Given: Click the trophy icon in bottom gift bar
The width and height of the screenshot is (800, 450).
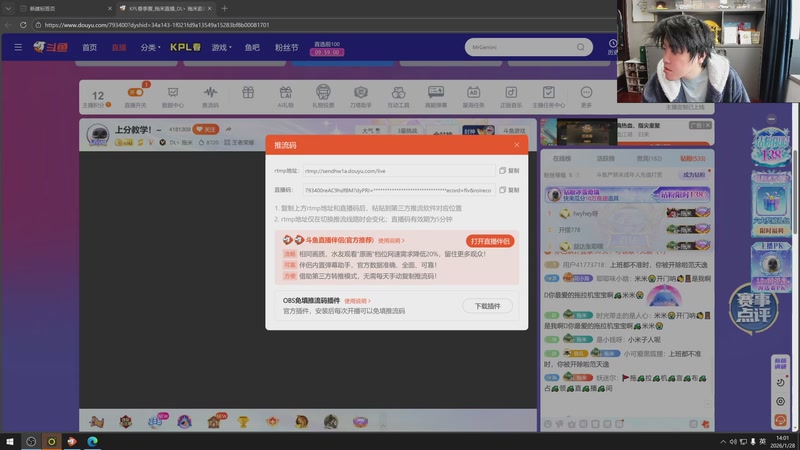Looking at the screenshot, I should tap(243, 421).
